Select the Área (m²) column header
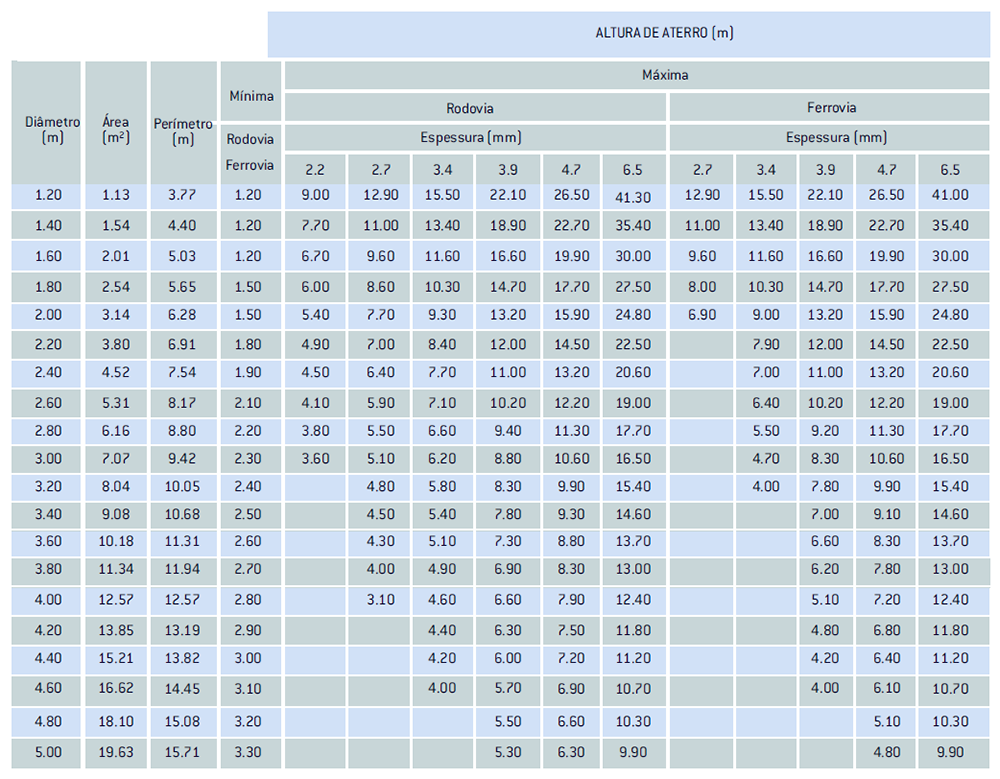 point(116,130)
